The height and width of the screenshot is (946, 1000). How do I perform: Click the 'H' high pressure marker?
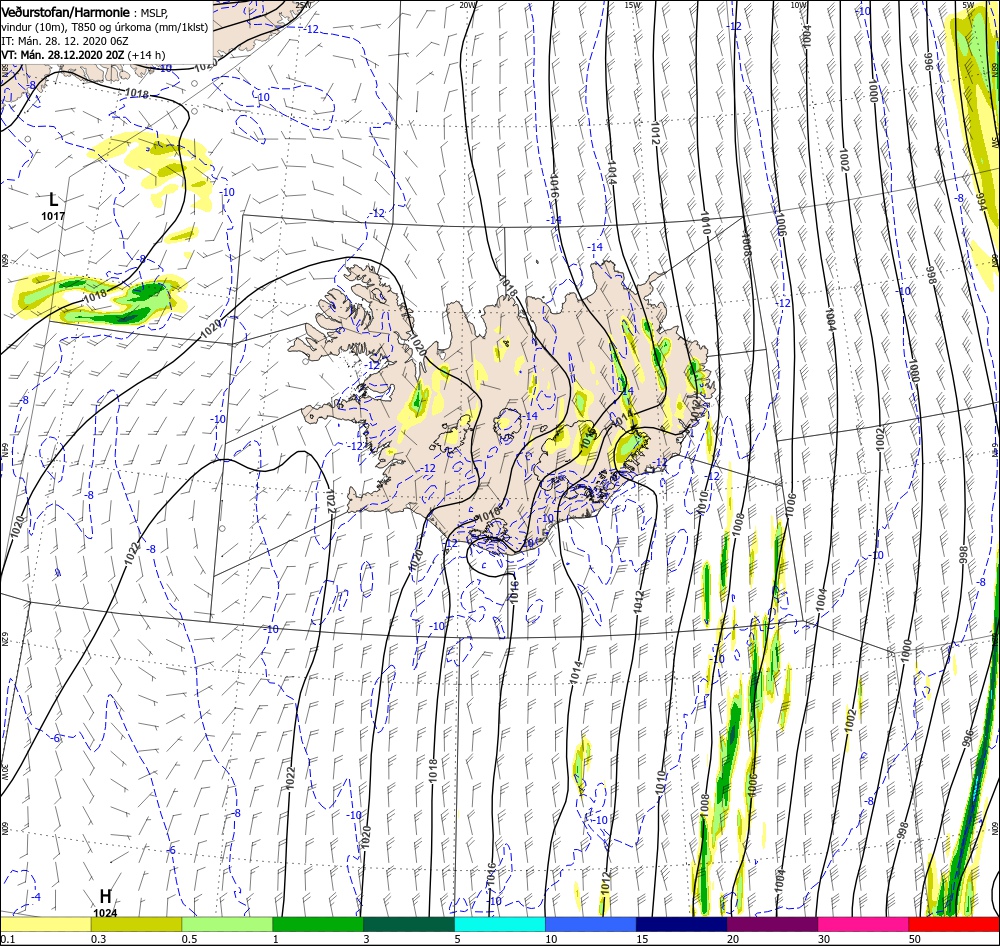105,897
